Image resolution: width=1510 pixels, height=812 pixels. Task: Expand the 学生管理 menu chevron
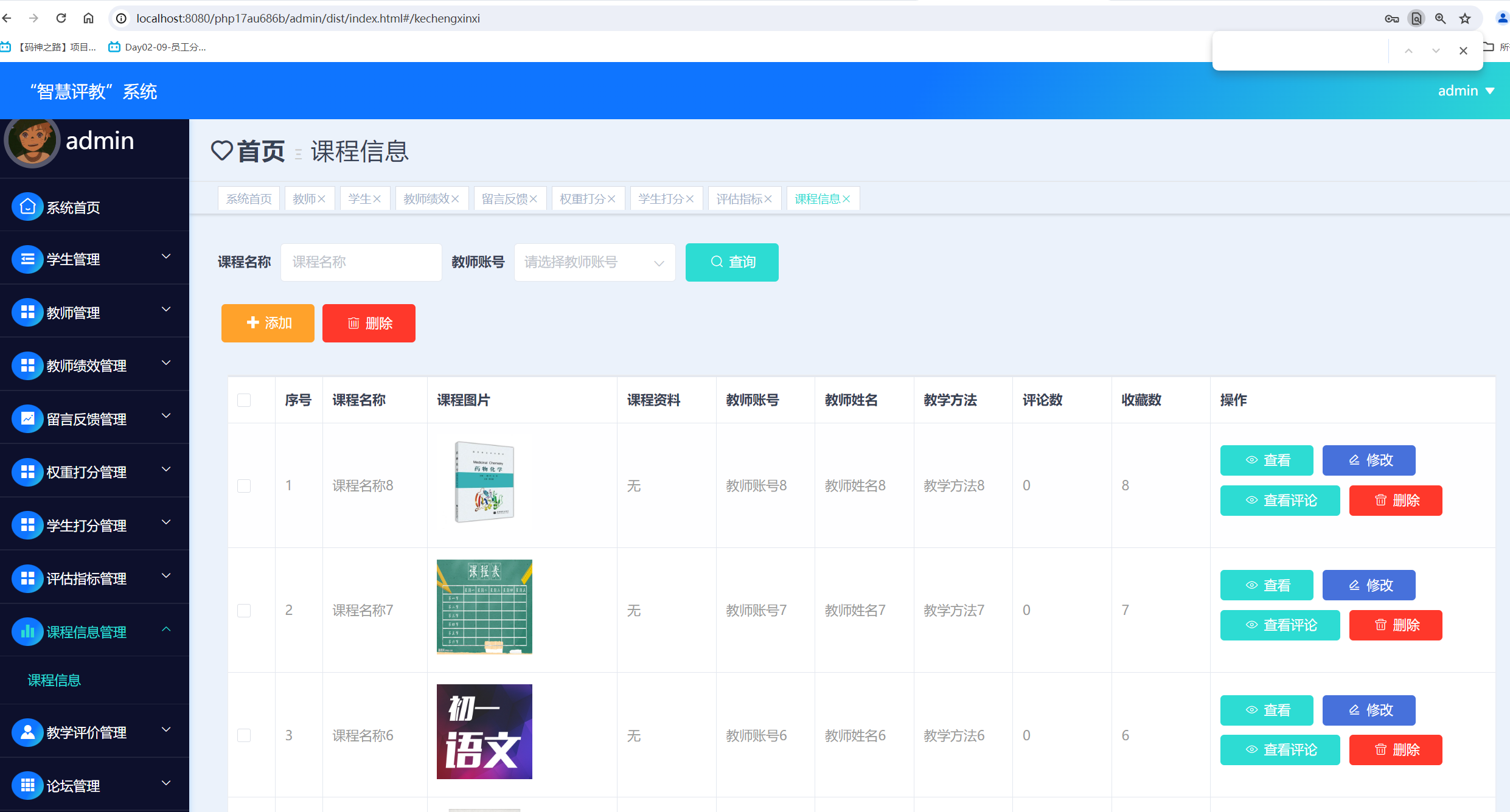pos(166,257)
